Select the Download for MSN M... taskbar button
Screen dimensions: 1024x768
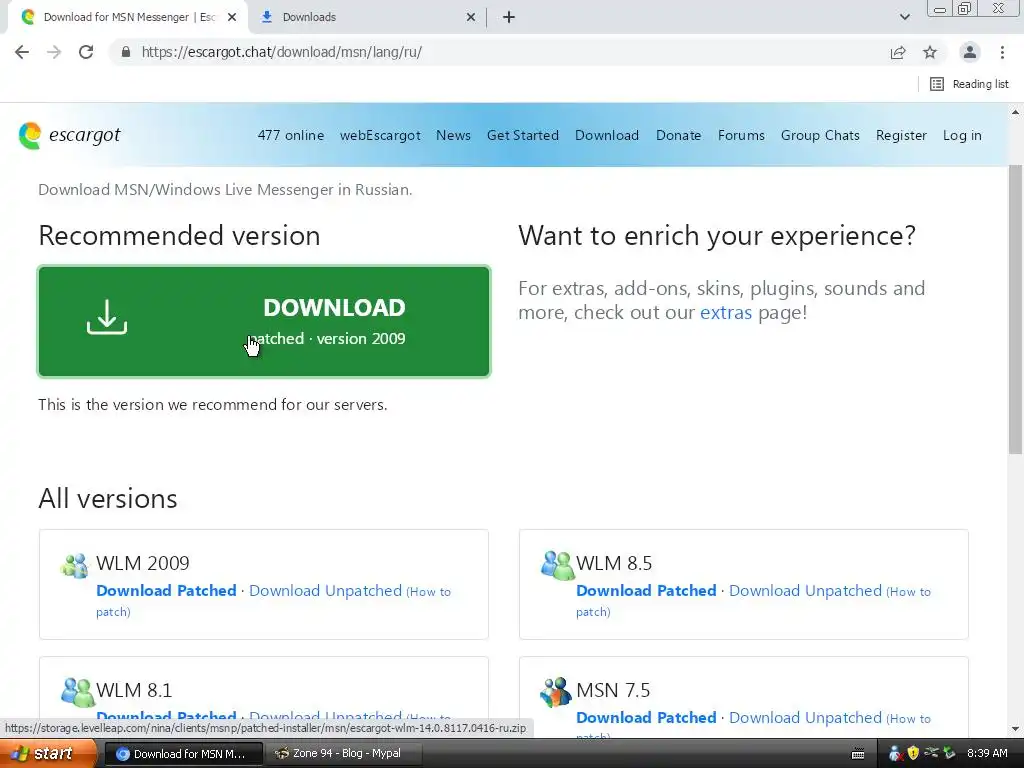pyautogui.click(x=184, y=754)
